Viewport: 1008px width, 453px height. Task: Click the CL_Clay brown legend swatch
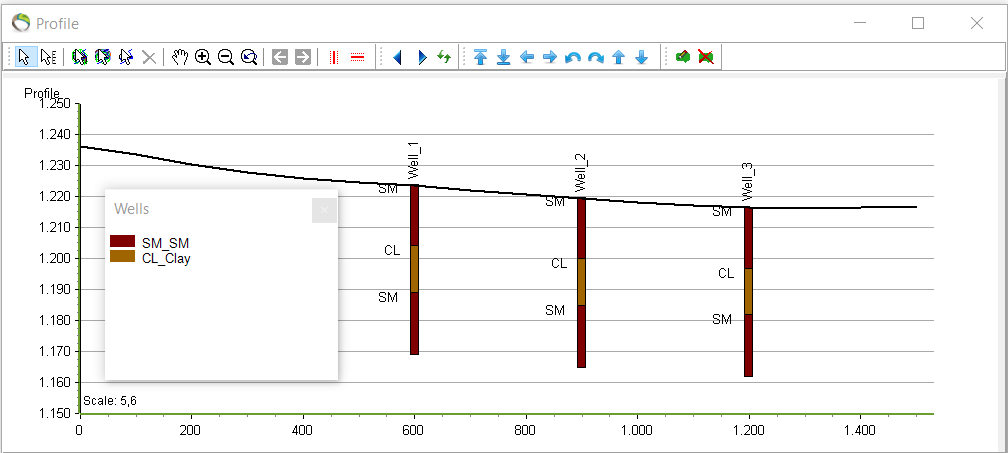pos(122,257)
